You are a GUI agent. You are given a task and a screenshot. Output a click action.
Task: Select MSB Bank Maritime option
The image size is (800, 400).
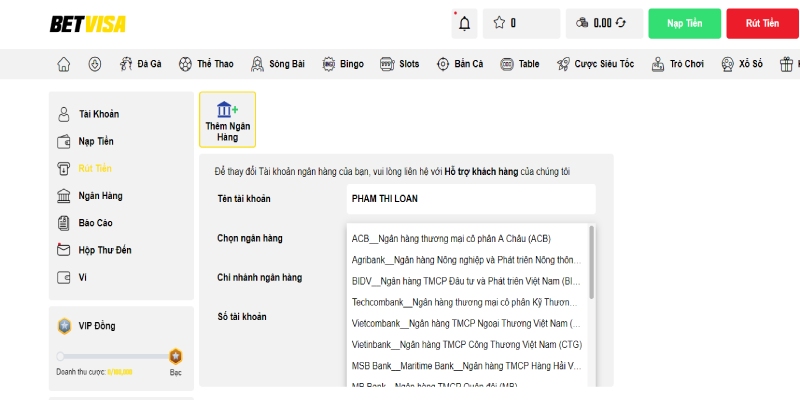(x=467, y=366)
